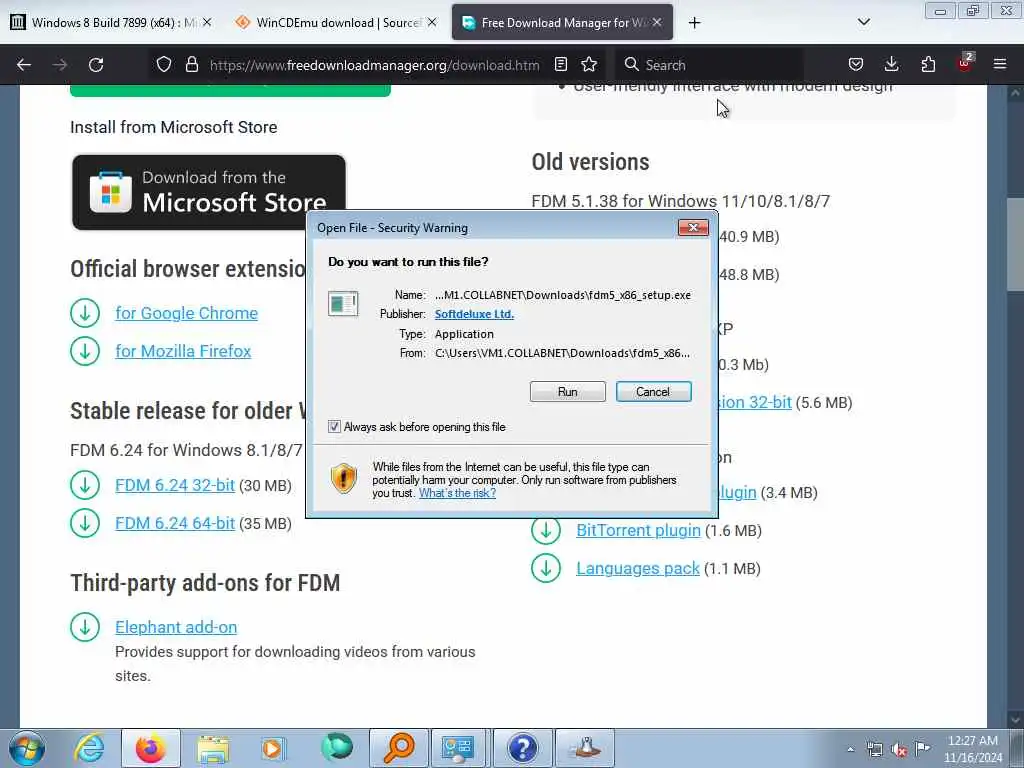1024x768 pixels.
Task: Launch Internet Explorer from the taskbar
Action: [x=89, y=748]
